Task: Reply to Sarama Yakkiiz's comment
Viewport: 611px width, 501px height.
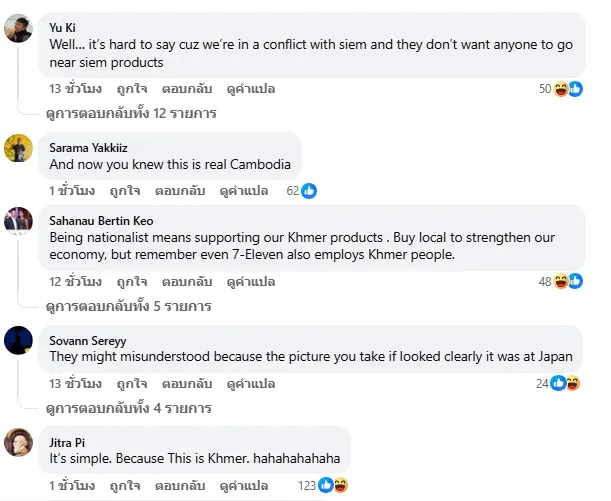Action: pos(183,190)
